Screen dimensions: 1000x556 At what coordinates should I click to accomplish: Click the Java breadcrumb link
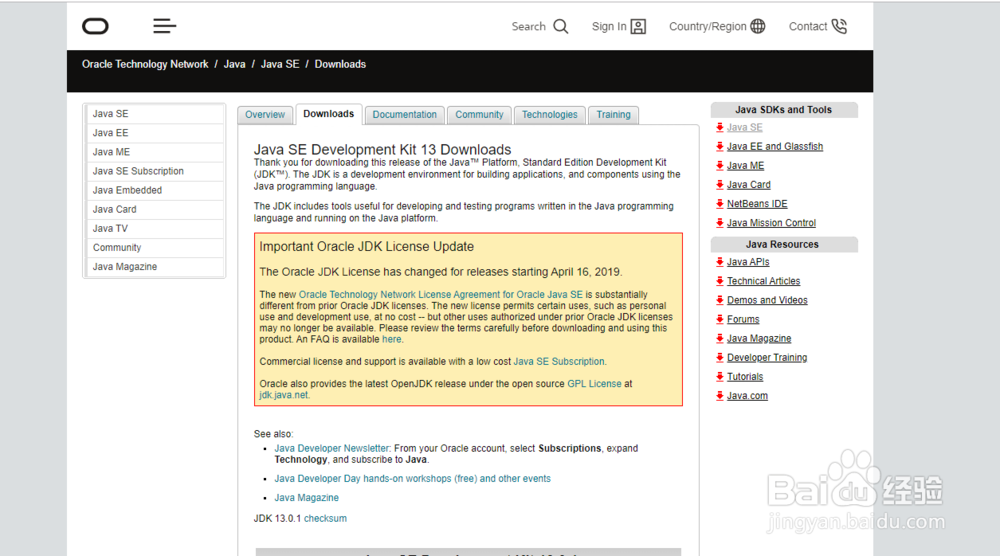(234, 64)
